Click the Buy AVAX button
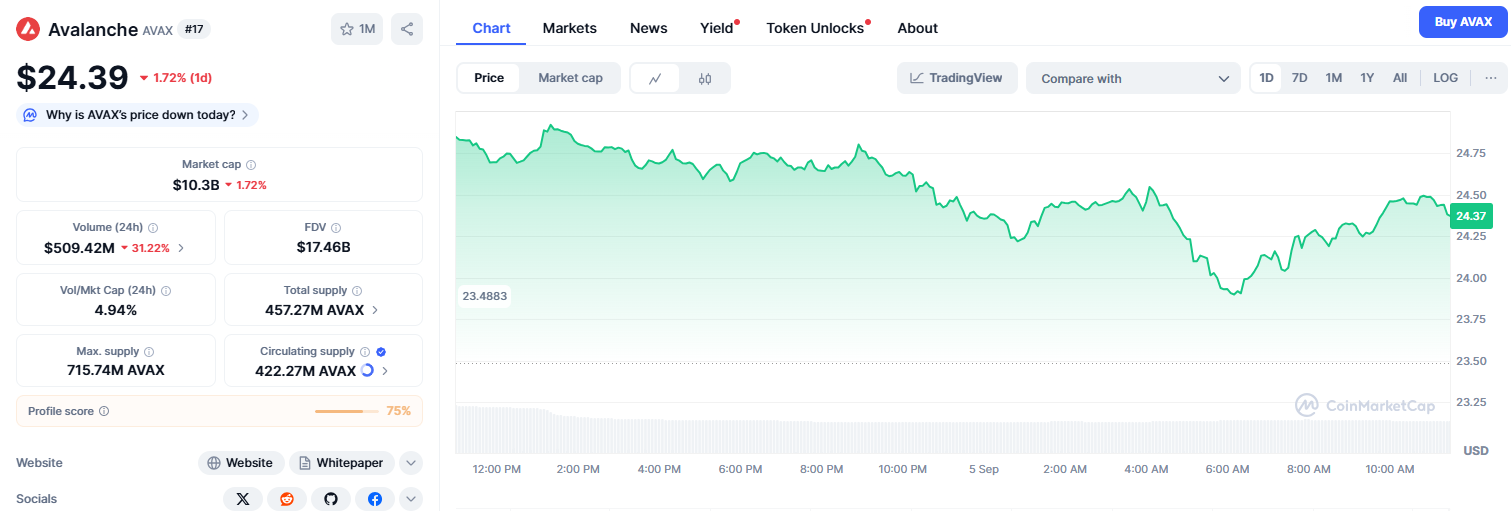 click(1463, 22)
